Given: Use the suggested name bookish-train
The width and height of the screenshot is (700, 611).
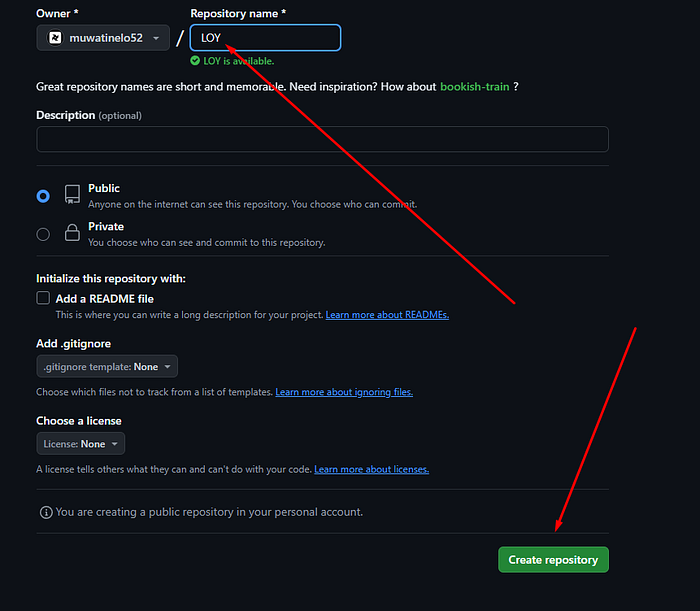Looking at the screenshot, I should point(475,87).
